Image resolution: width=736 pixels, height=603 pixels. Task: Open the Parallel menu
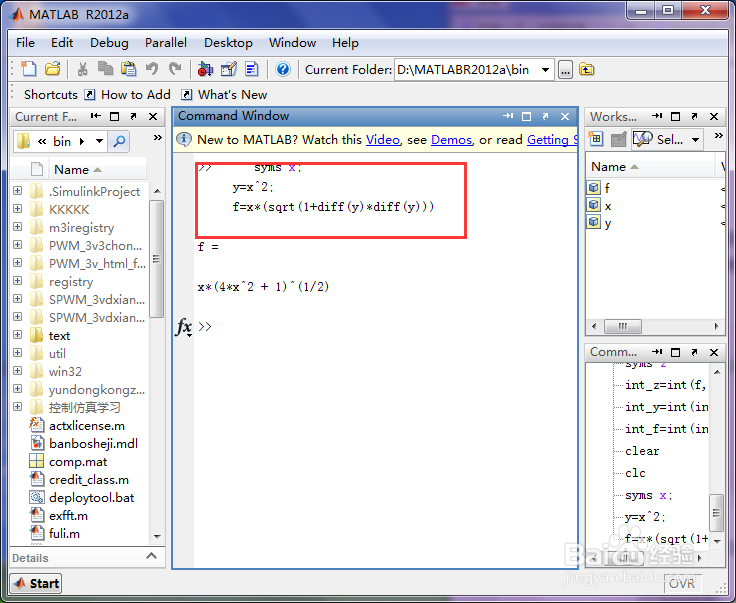coord(166,43)
